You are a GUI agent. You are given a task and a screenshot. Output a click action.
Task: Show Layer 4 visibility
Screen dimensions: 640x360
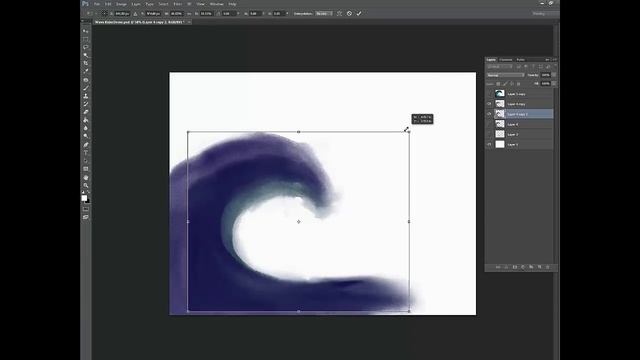tap(489, 124)
